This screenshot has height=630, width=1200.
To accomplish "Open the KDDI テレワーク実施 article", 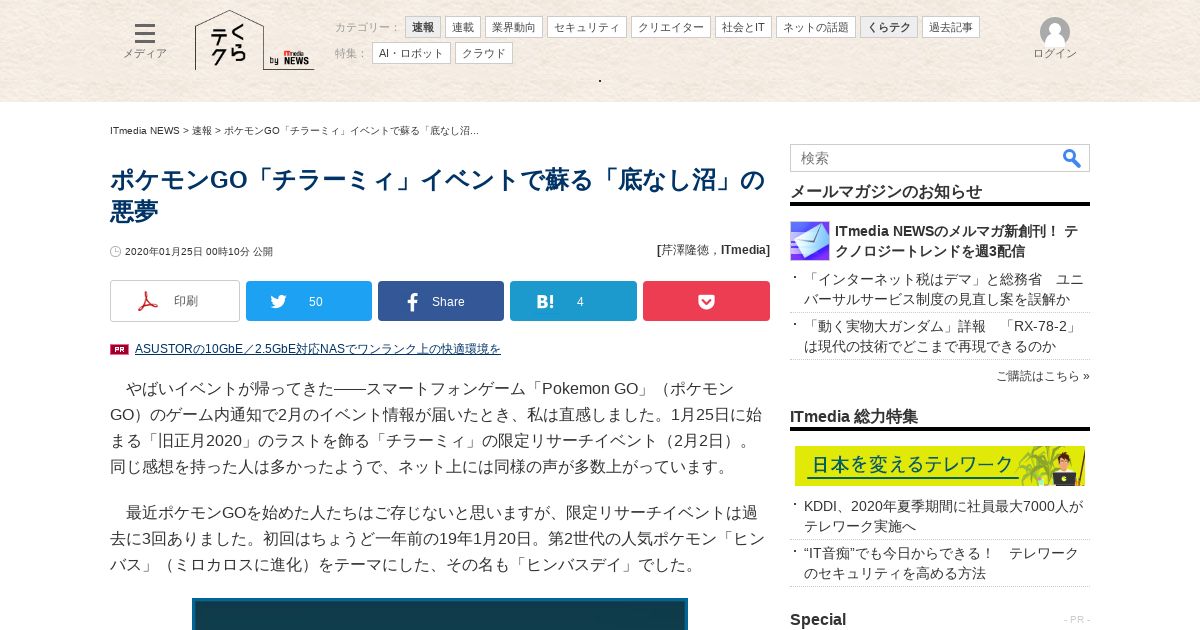I will (944, 516).
